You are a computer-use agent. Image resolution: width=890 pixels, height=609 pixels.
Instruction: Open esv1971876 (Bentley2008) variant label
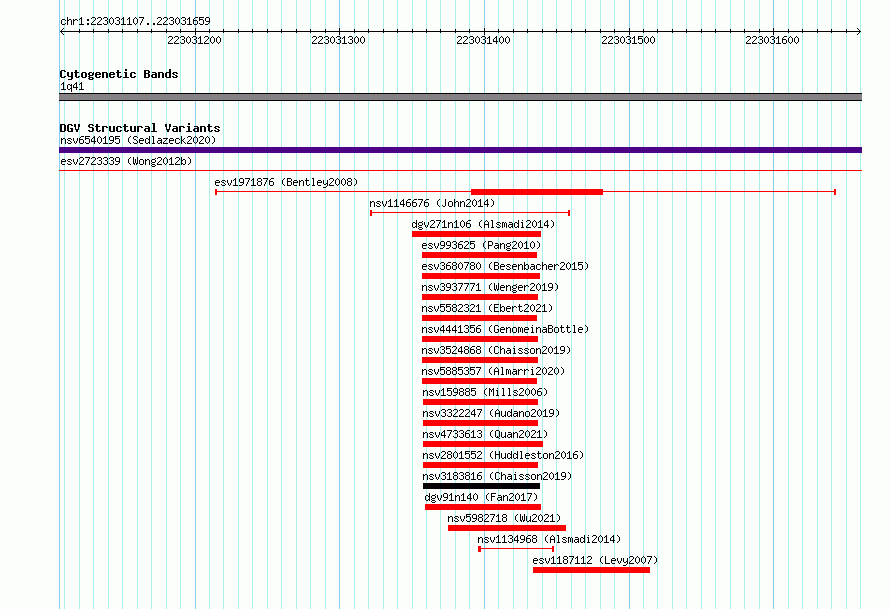pyautogui.click(x=286, y=182)
